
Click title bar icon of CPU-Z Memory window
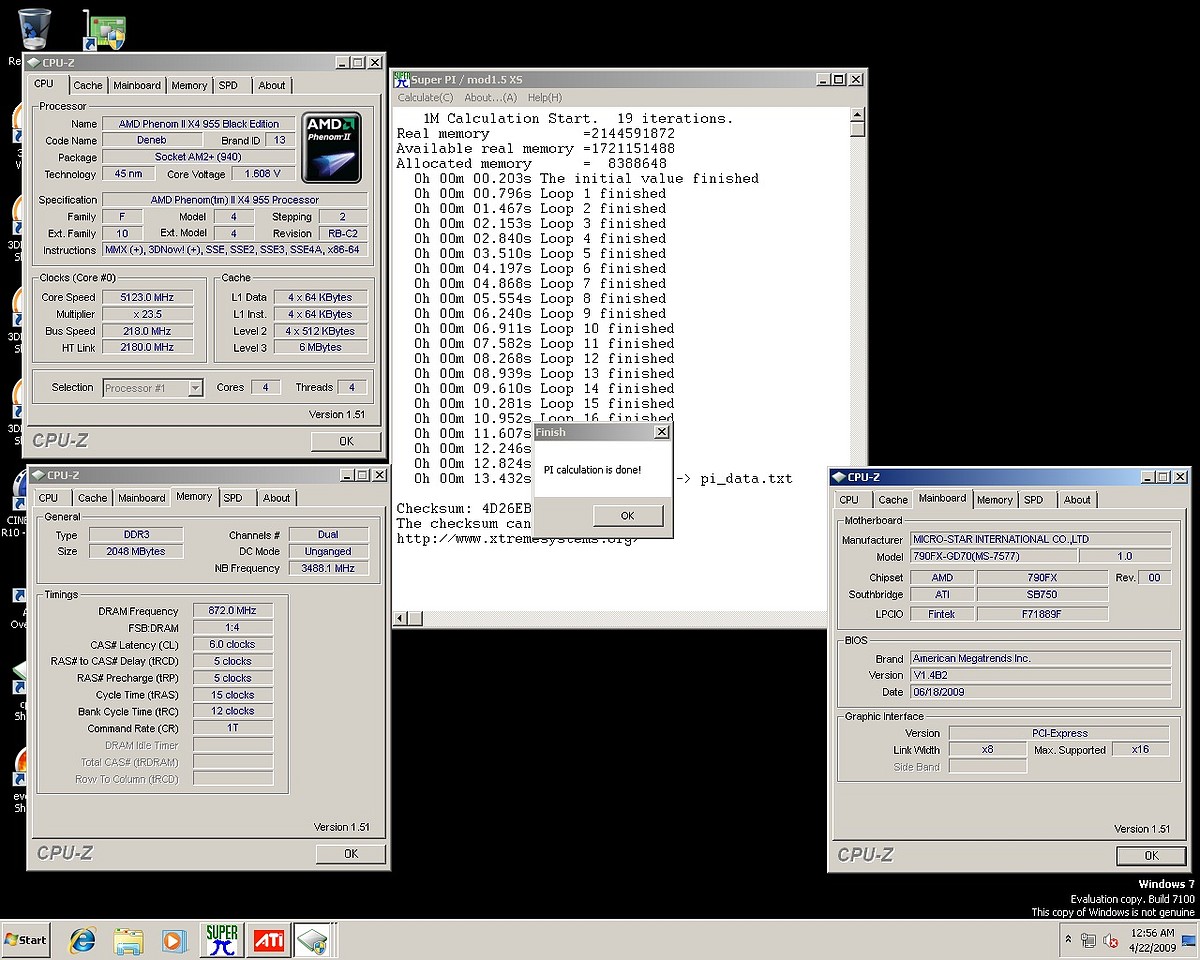pyautogui.click(x=38, y=475)
